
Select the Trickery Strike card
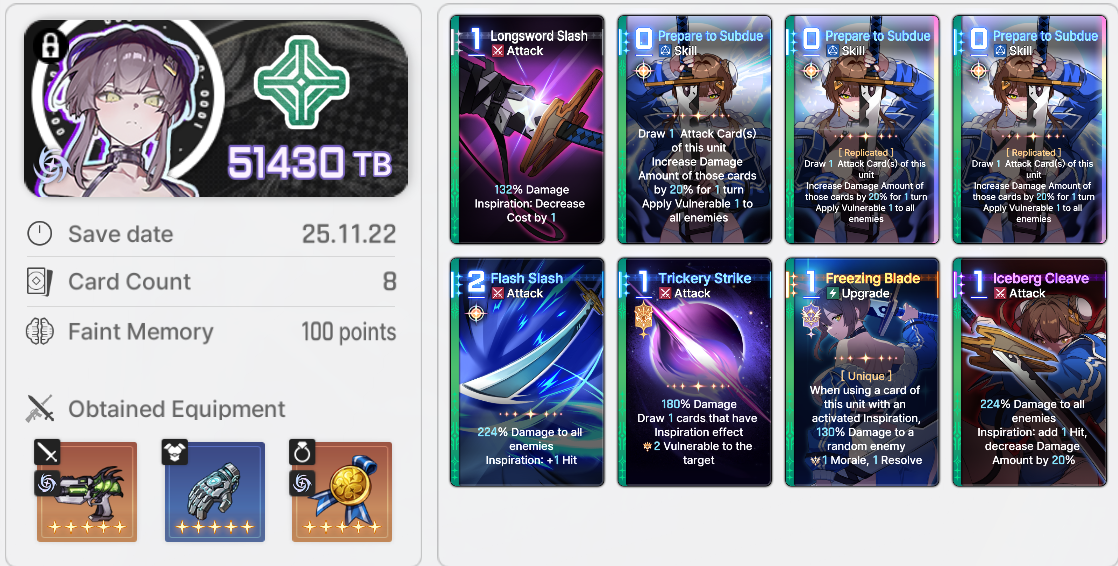tap(694, 372)
